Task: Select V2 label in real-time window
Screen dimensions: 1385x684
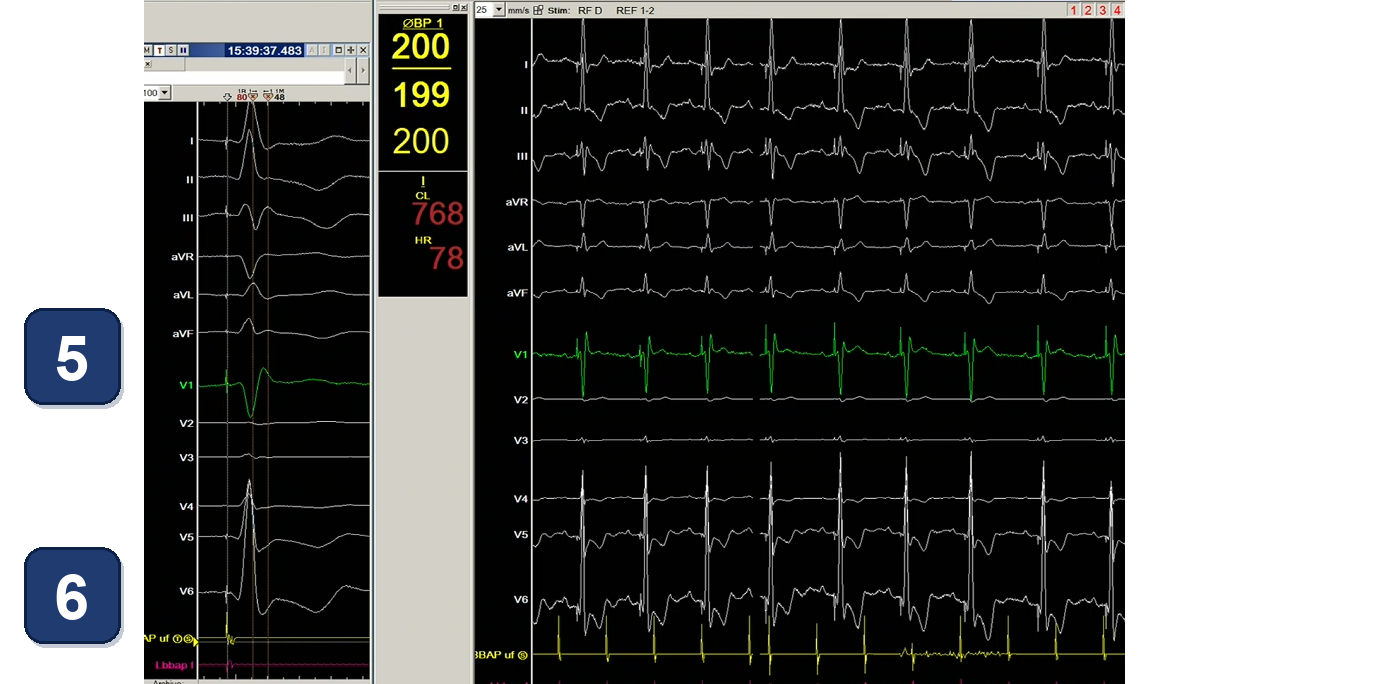Action: click(x=520, y=399)
